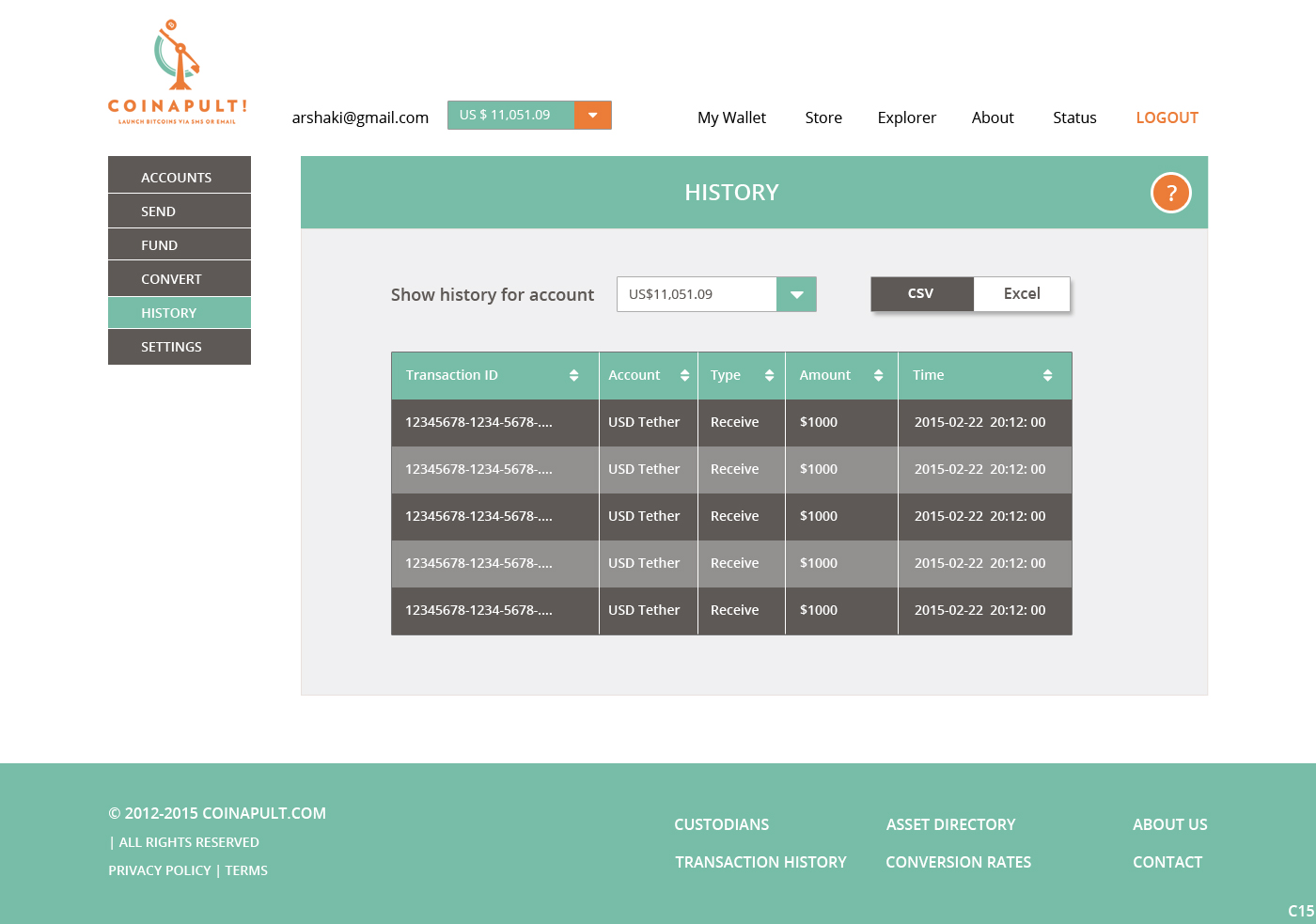Sort by Time column arrows

click(x=1047, y=375)
